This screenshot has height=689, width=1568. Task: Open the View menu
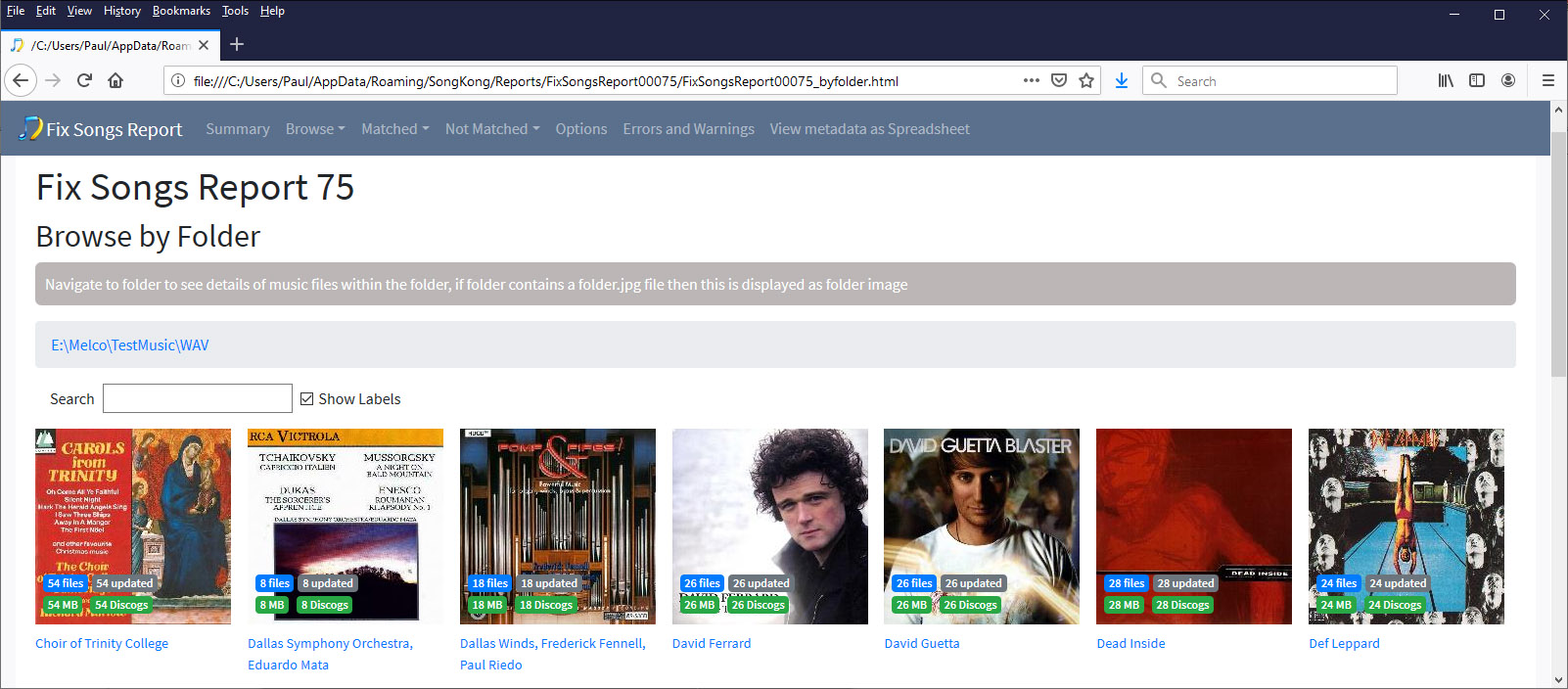[x=79, y=11]
